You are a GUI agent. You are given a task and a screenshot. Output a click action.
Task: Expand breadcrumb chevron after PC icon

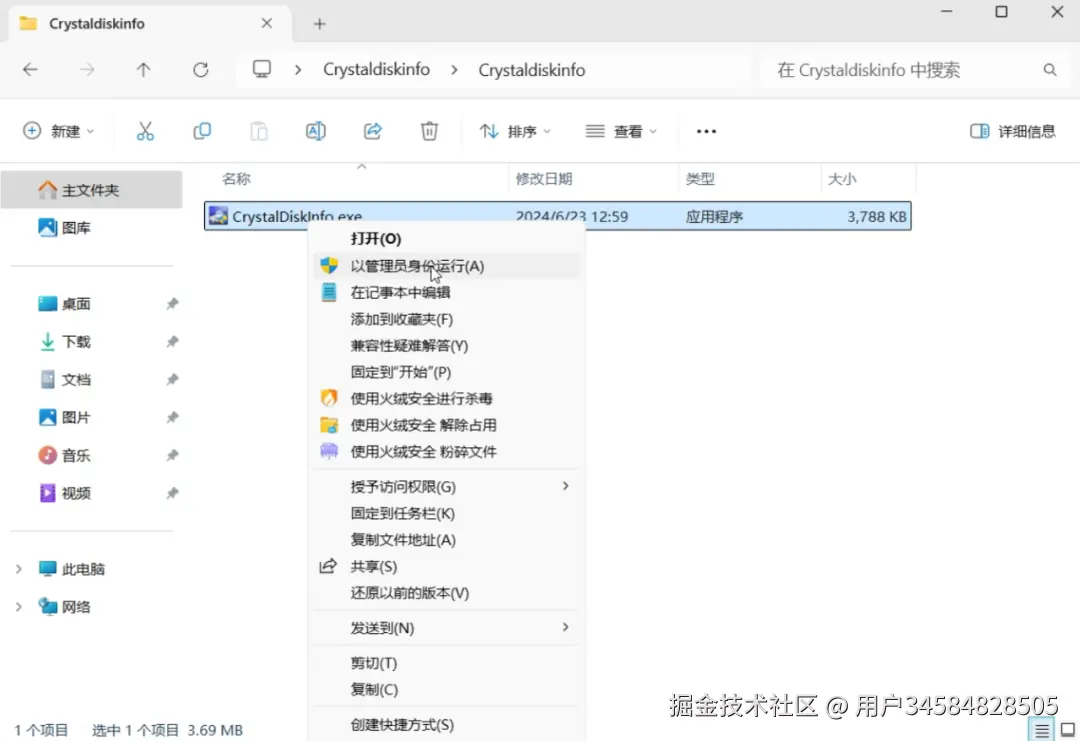pos(298,70)
